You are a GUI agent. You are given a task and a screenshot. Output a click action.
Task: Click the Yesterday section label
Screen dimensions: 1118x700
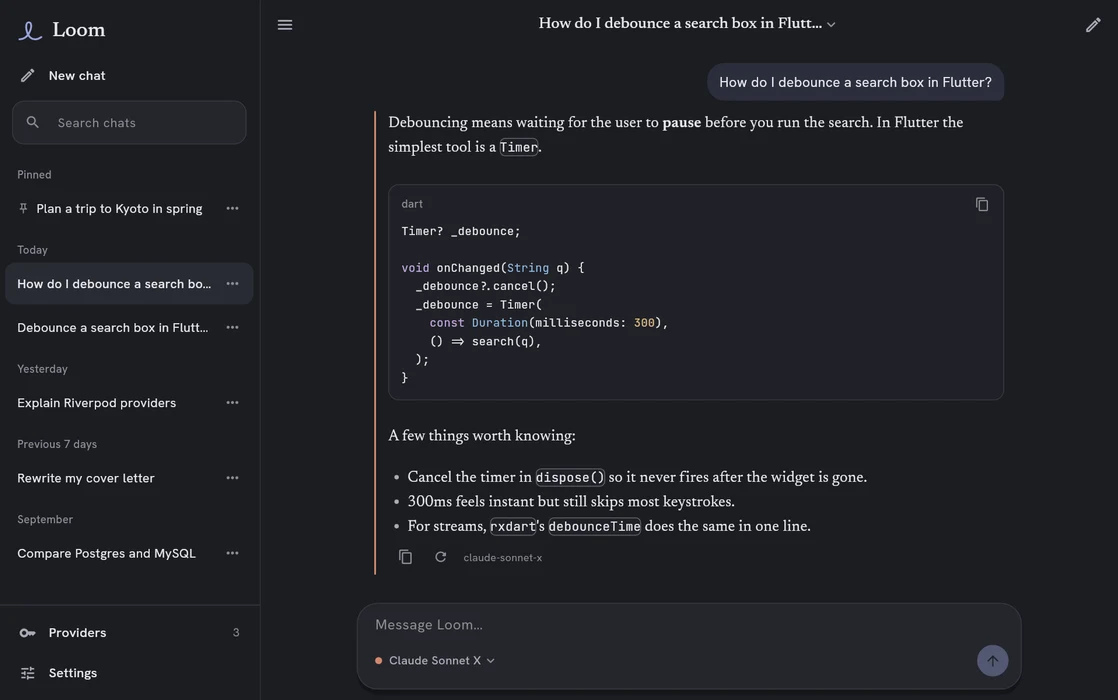(42, 369)
